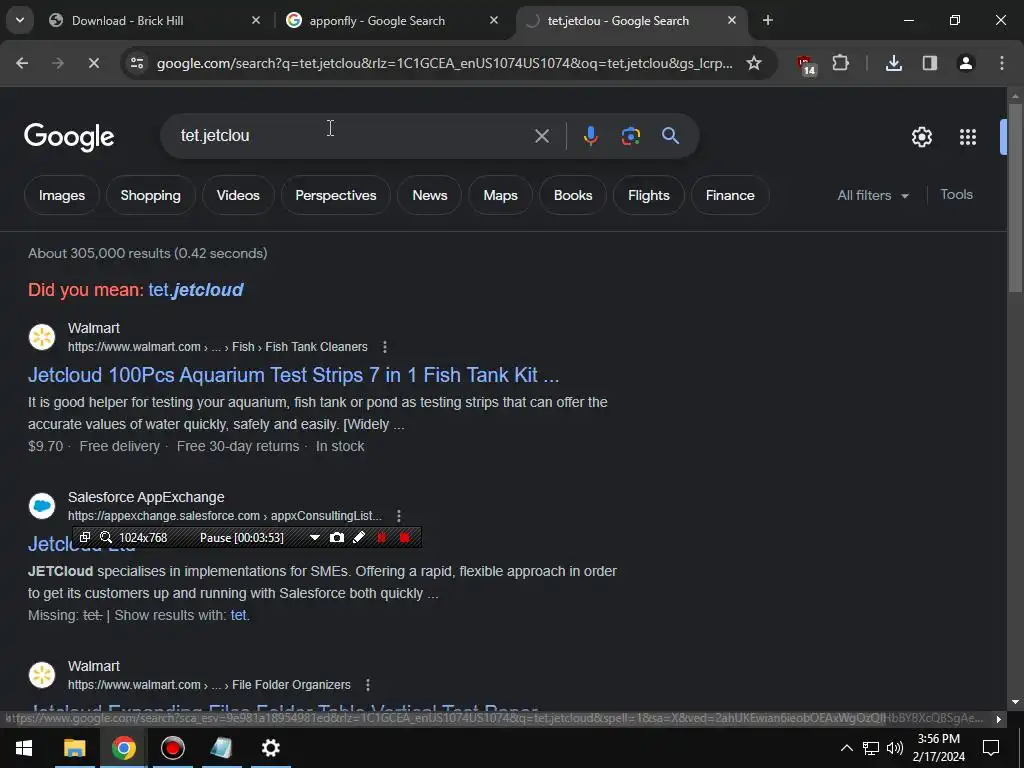
Task: Open options for Salesforce AppExchange result
Action: pos(399,516)
